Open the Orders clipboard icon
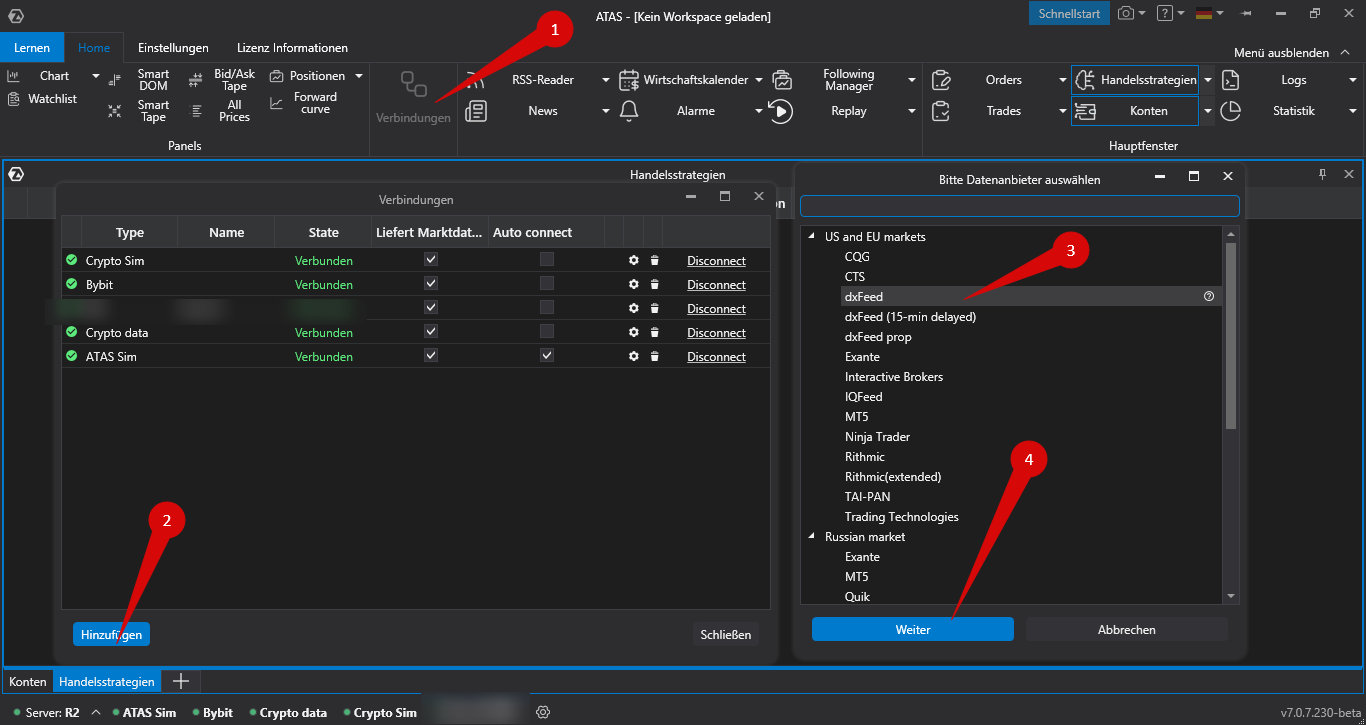1366x725 pixels. [941, 80]
